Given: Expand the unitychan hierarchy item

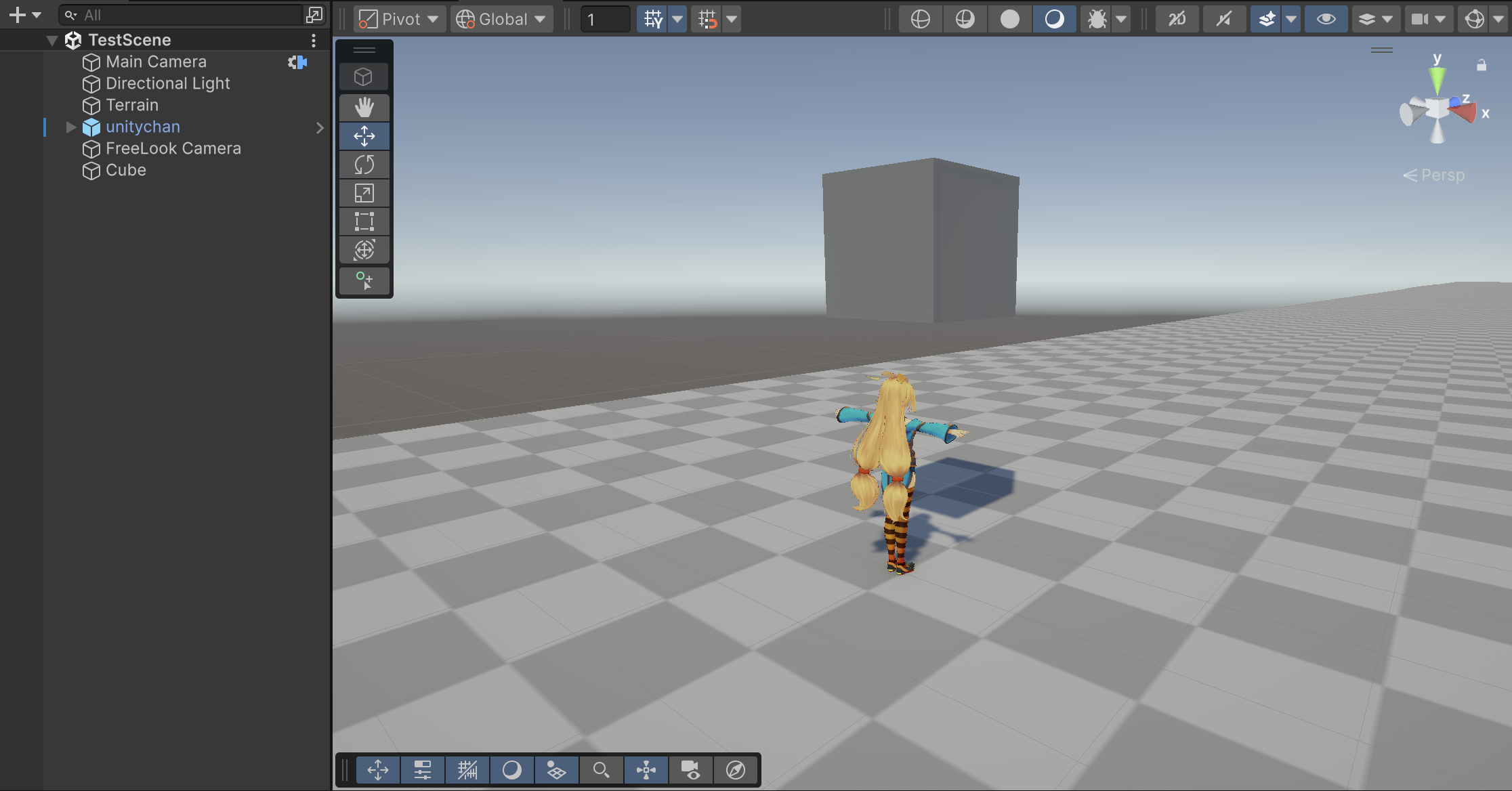Looking at the screenshot, I should [70, 127].
